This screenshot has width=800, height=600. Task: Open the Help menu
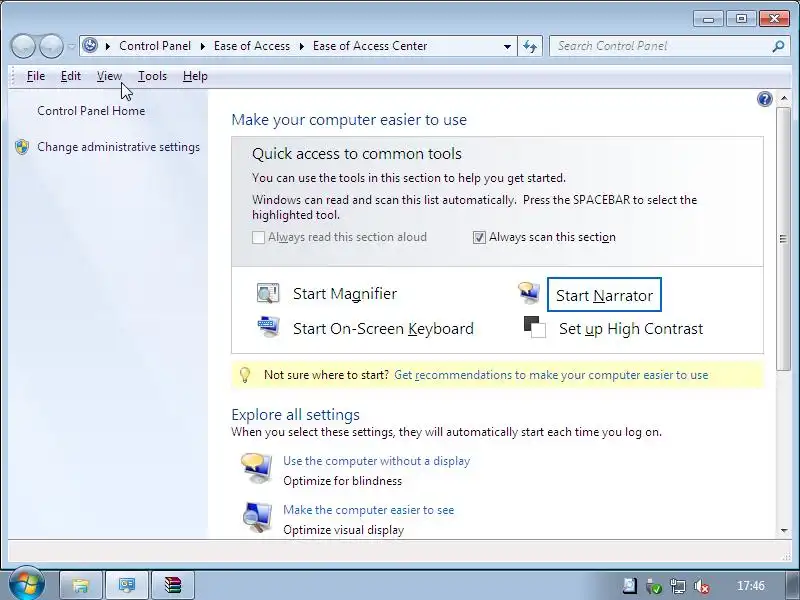pyautogui.click(x=195, y=76)
